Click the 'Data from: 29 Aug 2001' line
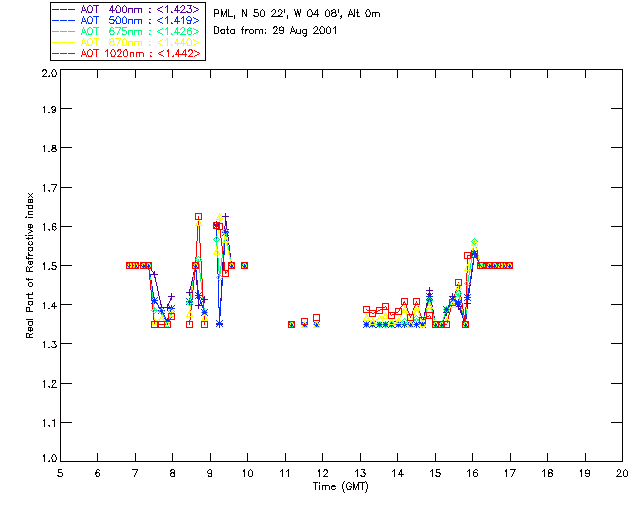The width and height of the screenshot is (640, 512). click(275, 31)
